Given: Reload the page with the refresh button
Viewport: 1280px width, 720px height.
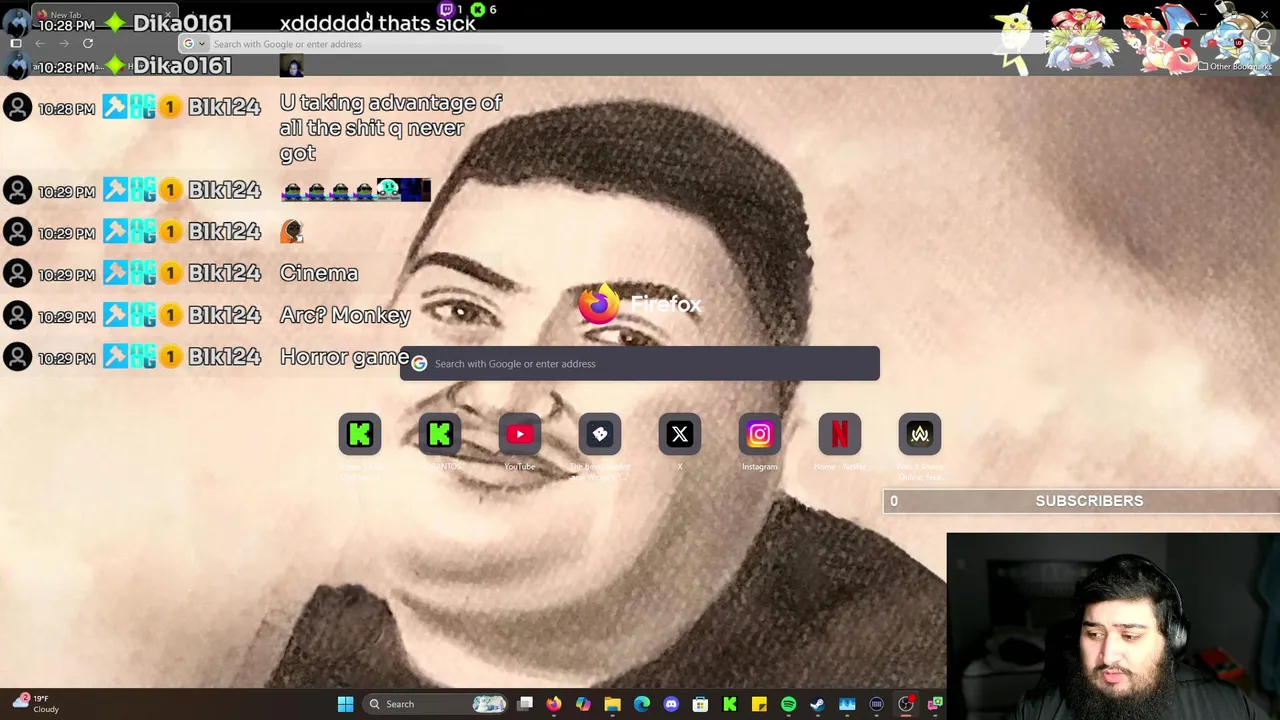Looking at the screenshot, I should pos(88,44).
